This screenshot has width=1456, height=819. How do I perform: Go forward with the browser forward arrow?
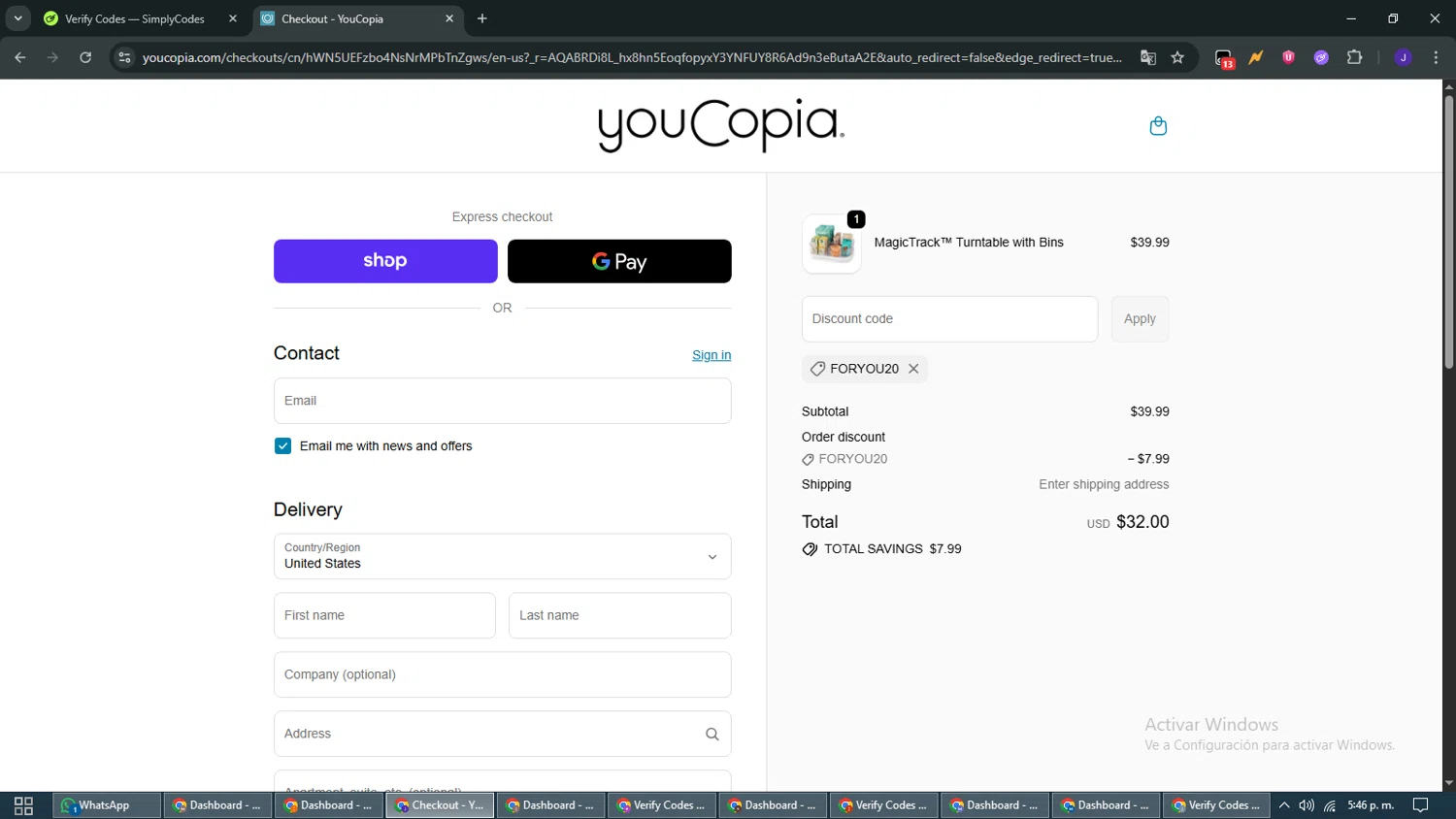coord(52,57)
